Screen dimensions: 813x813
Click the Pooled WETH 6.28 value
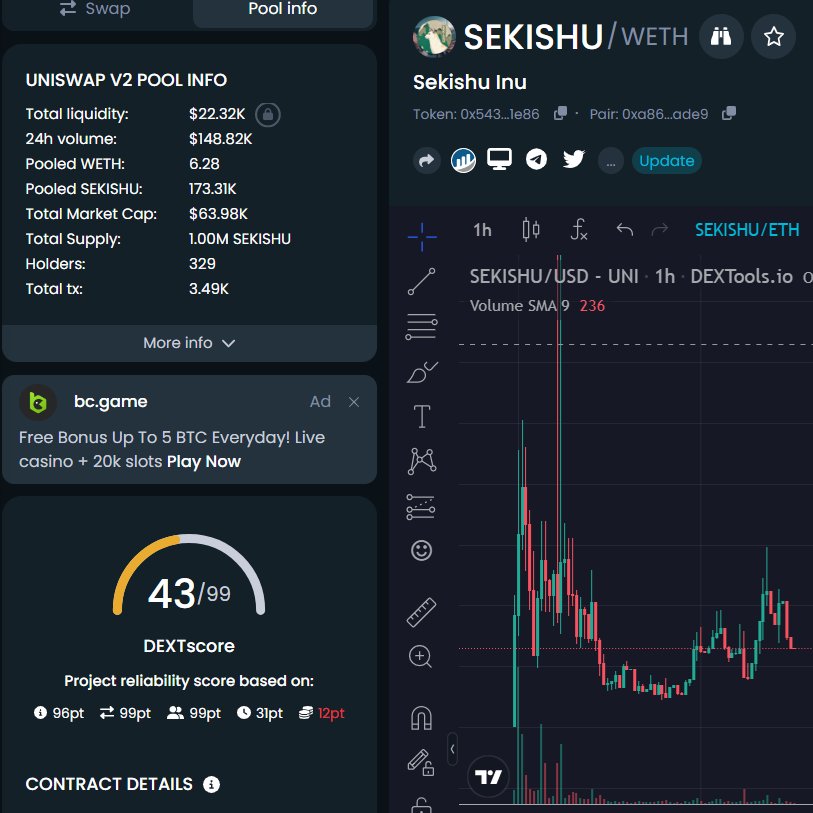click(x=204, y=164)
